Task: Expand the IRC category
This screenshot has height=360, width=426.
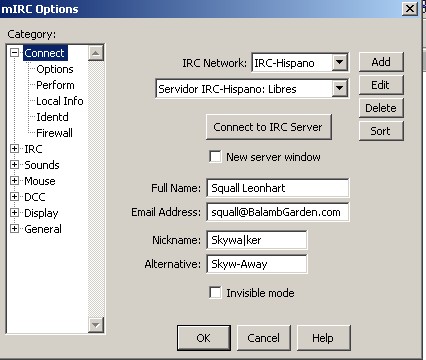Action: pos(14,149)
